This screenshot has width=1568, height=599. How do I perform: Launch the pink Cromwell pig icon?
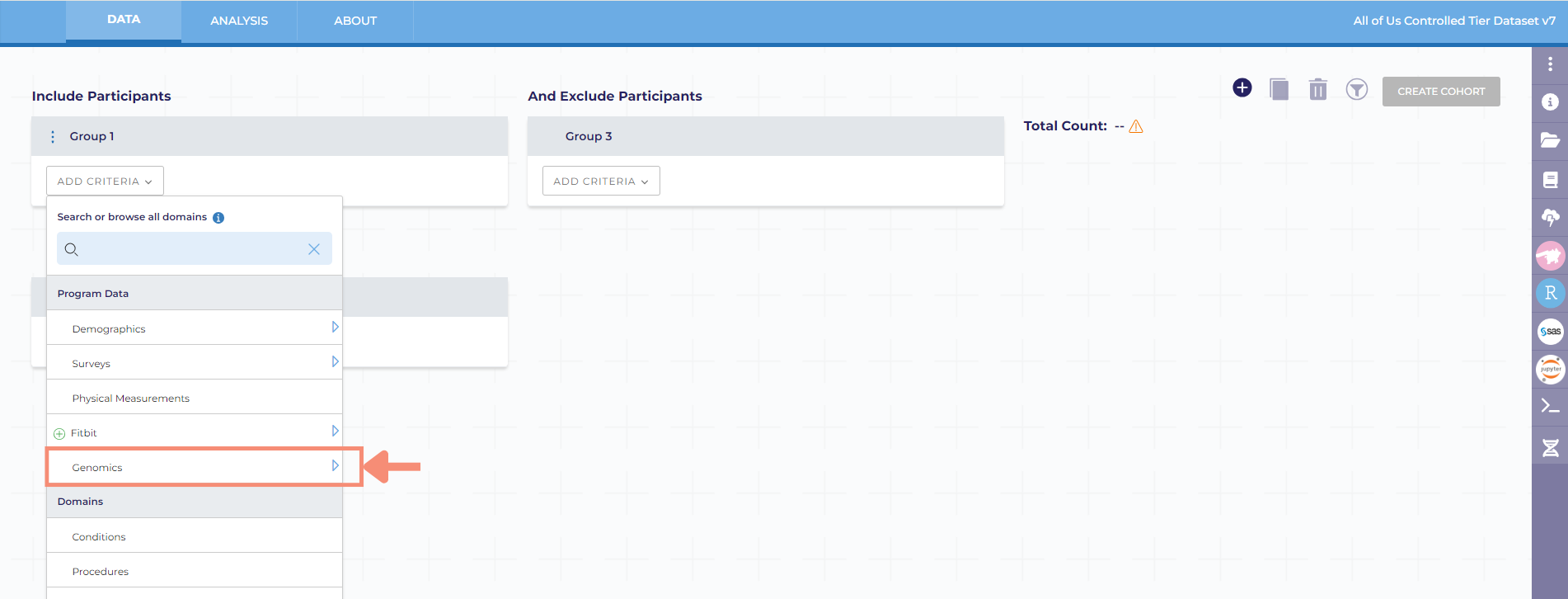1551,256
